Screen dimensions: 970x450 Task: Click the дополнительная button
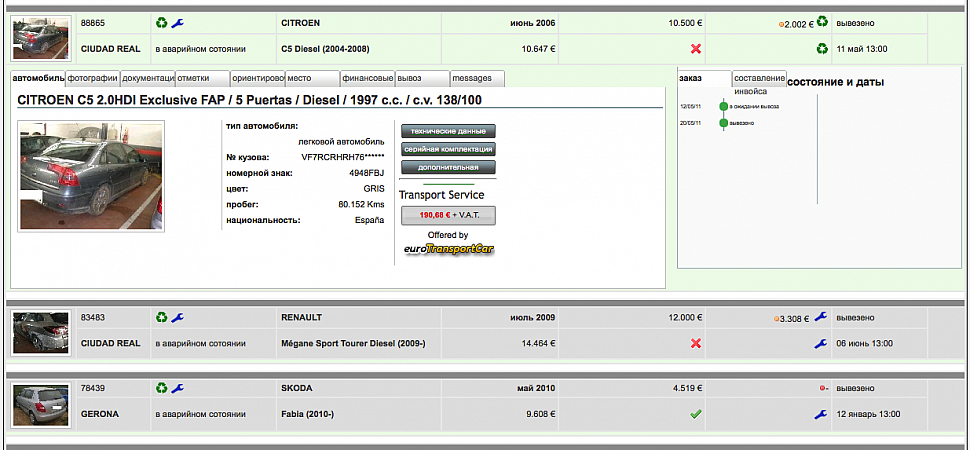point(449,167)
